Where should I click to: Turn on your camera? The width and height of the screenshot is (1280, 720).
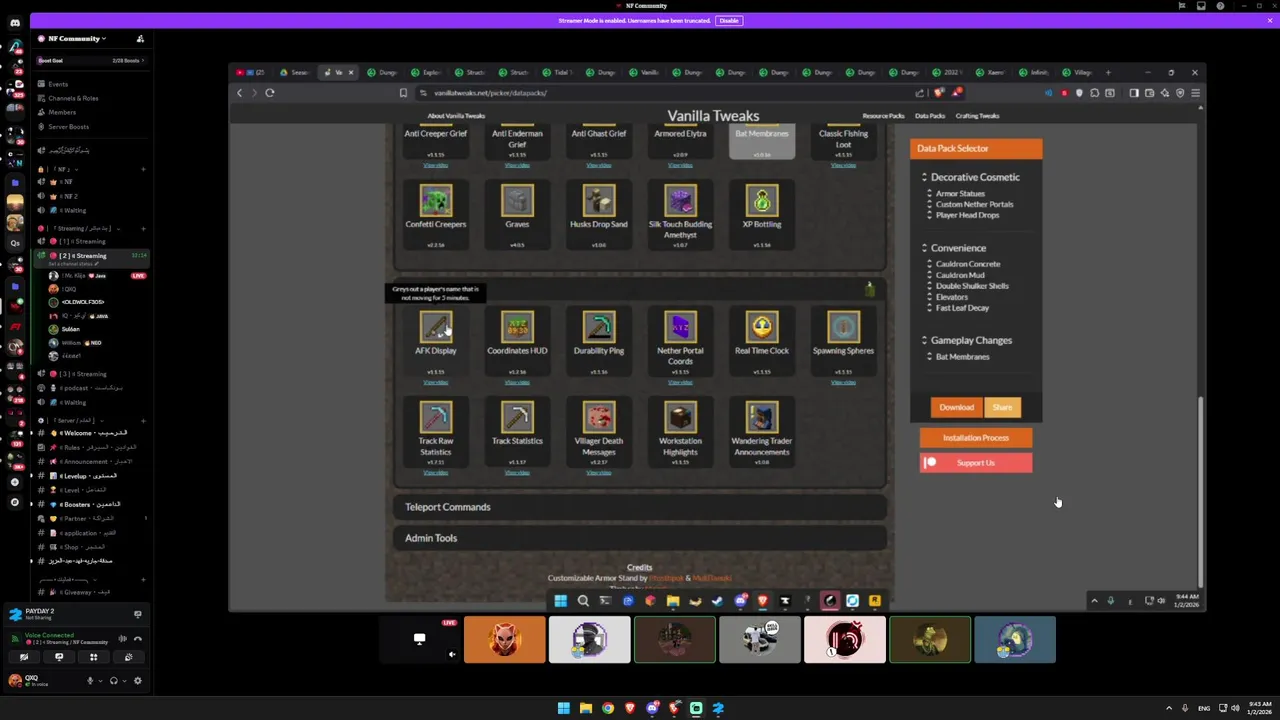[24, 657]
